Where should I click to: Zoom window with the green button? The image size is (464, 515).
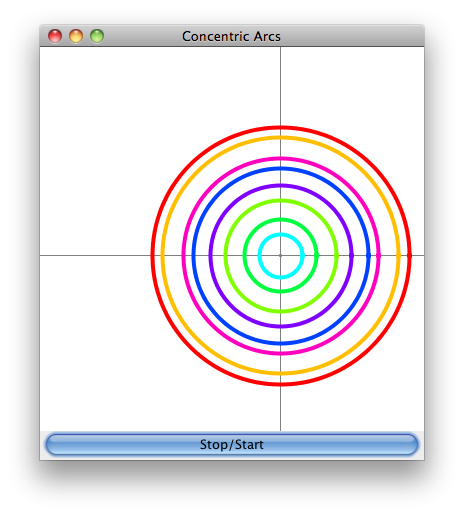[97, 36]
